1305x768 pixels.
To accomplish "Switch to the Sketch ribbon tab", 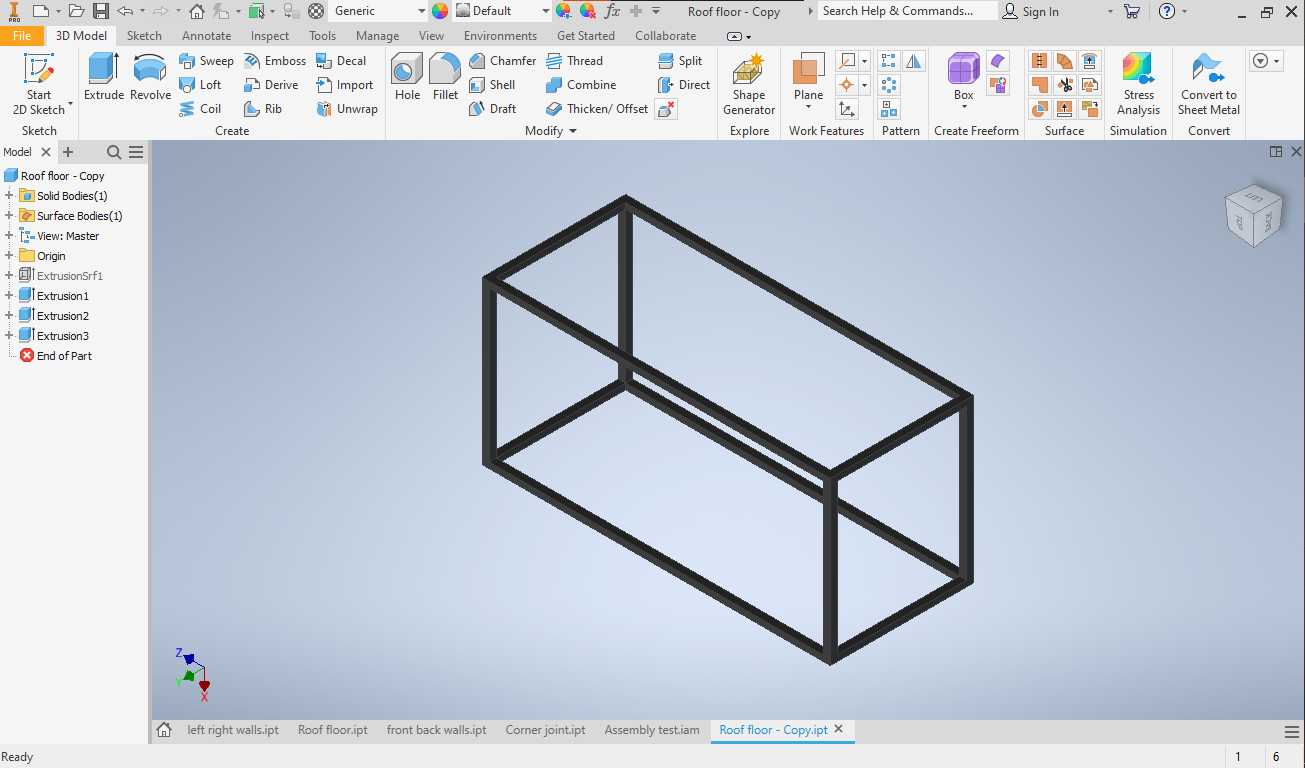I will 144,36.
